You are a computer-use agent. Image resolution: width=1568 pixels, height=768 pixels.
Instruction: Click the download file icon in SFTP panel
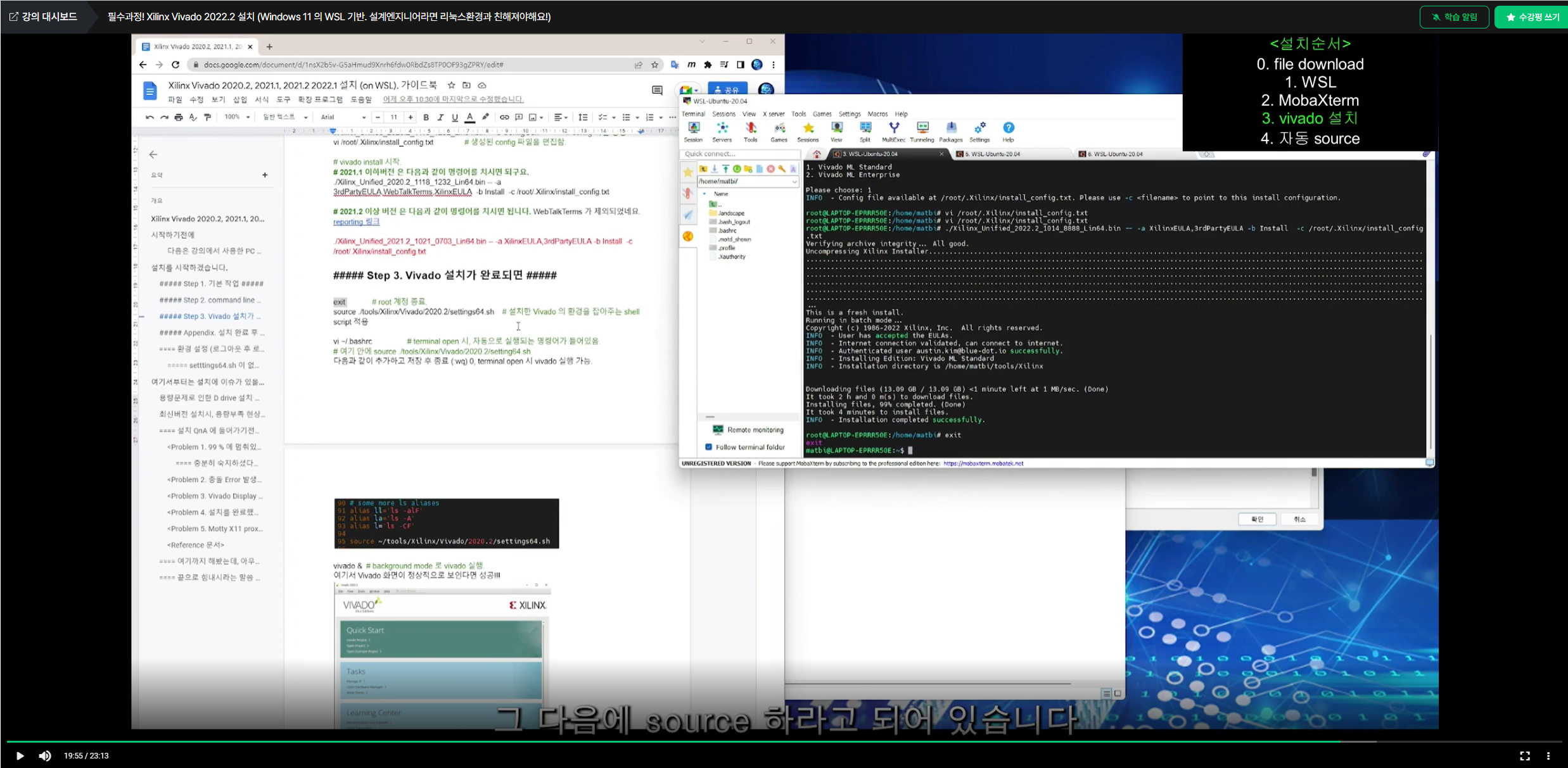tap(715, 169)
